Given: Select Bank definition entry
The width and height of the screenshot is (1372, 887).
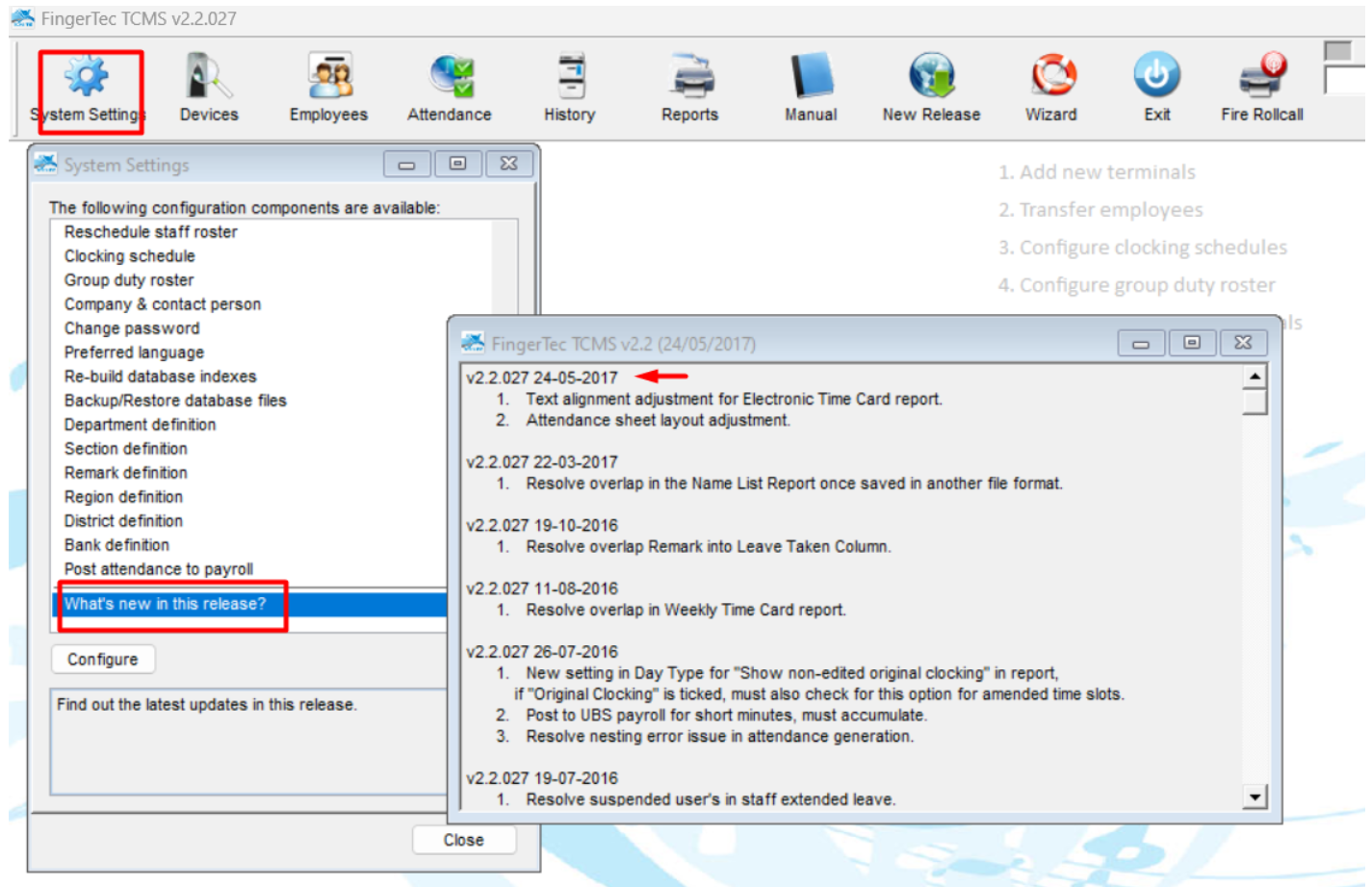Looking at the screenshot, I should point(116,545).
